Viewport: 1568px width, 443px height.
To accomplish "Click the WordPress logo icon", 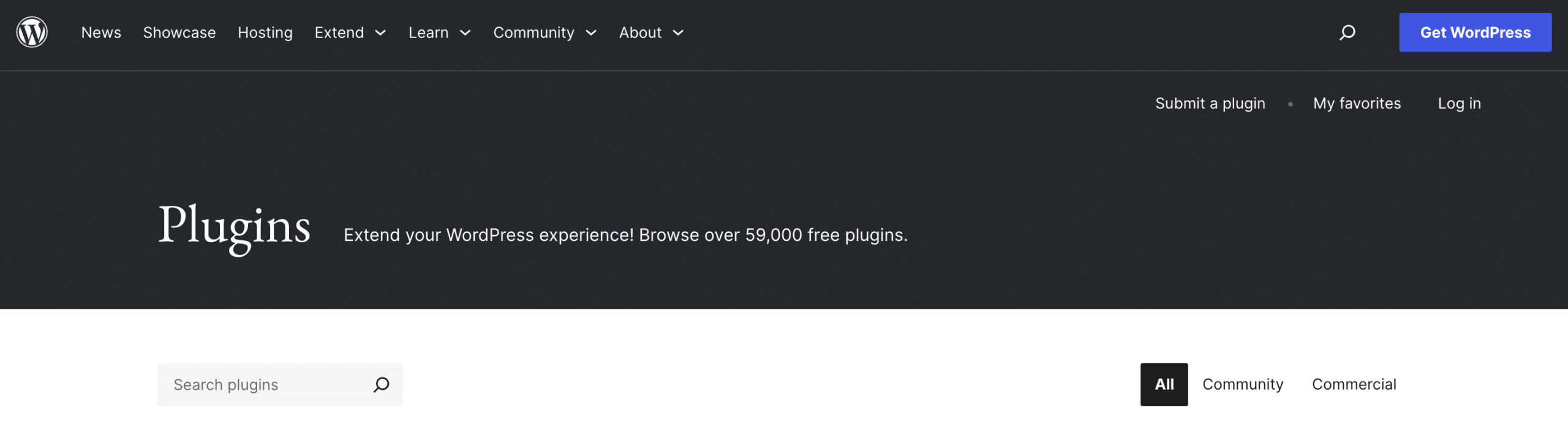I will [x=32, y=32].
